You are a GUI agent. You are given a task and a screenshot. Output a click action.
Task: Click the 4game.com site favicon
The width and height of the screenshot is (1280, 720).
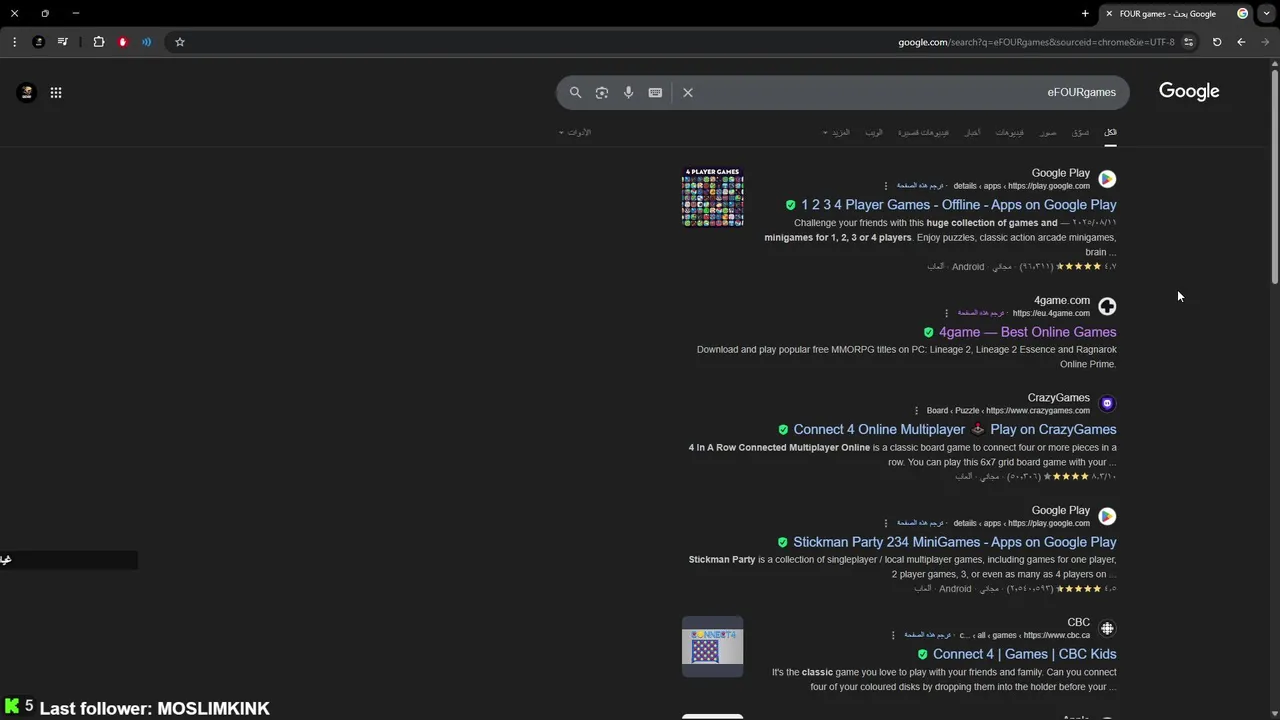pyautogui.click(x=1107, y=306)
